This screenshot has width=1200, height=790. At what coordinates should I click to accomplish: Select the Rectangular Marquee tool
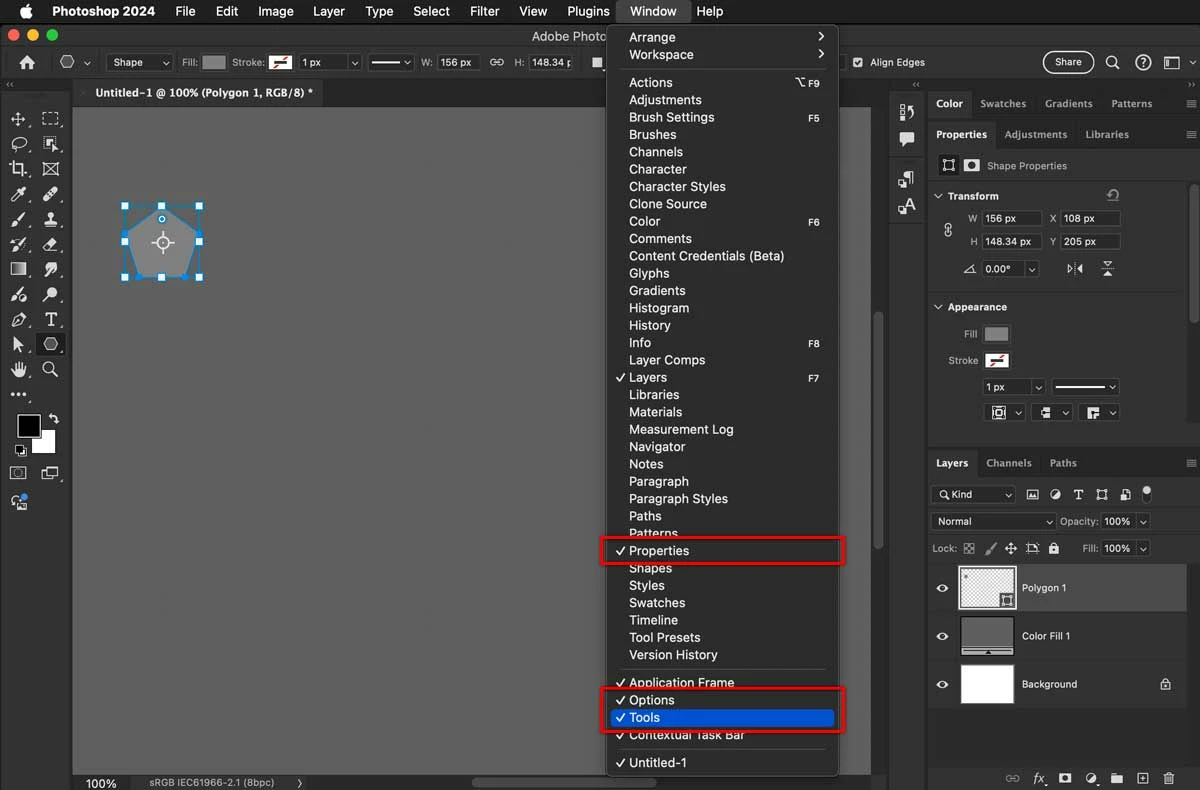coord(51,119)
